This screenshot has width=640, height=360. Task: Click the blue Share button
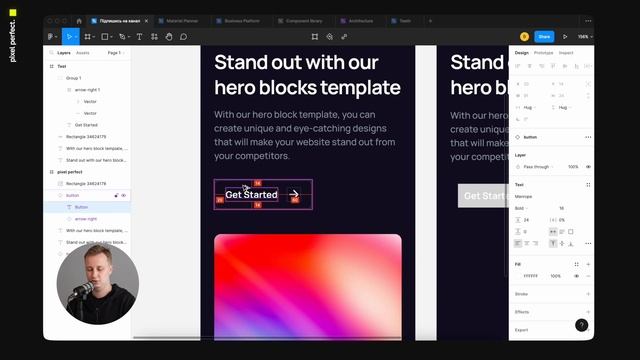(x=544, y=37)
